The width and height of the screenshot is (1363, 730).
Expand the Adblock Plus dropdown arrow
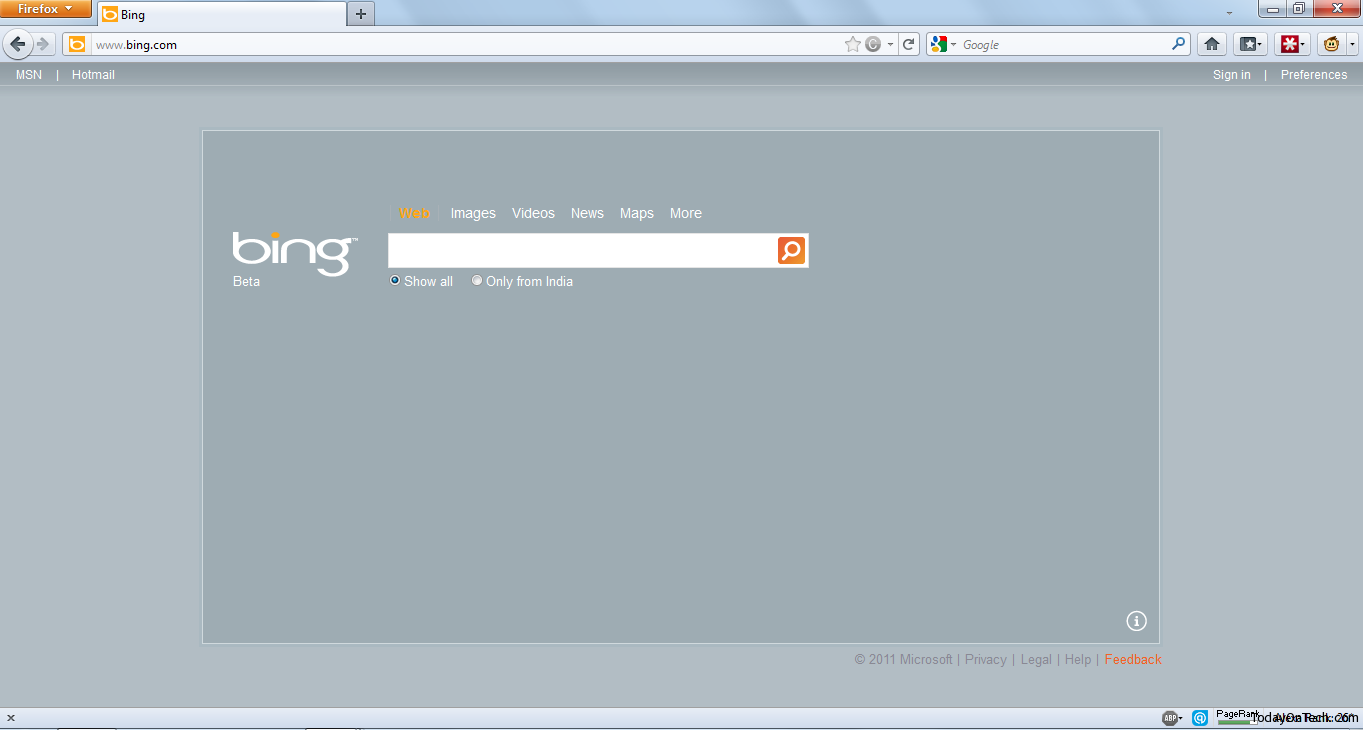(x=1181, y=718)
